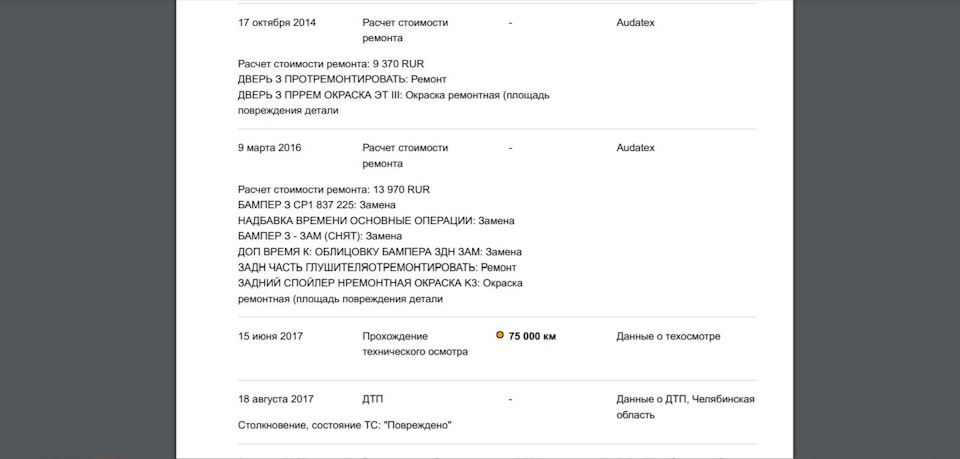This screenshot has height=459, width=960.
Task: Click the date 15 июня 2017
Action: tap(270, 336)
